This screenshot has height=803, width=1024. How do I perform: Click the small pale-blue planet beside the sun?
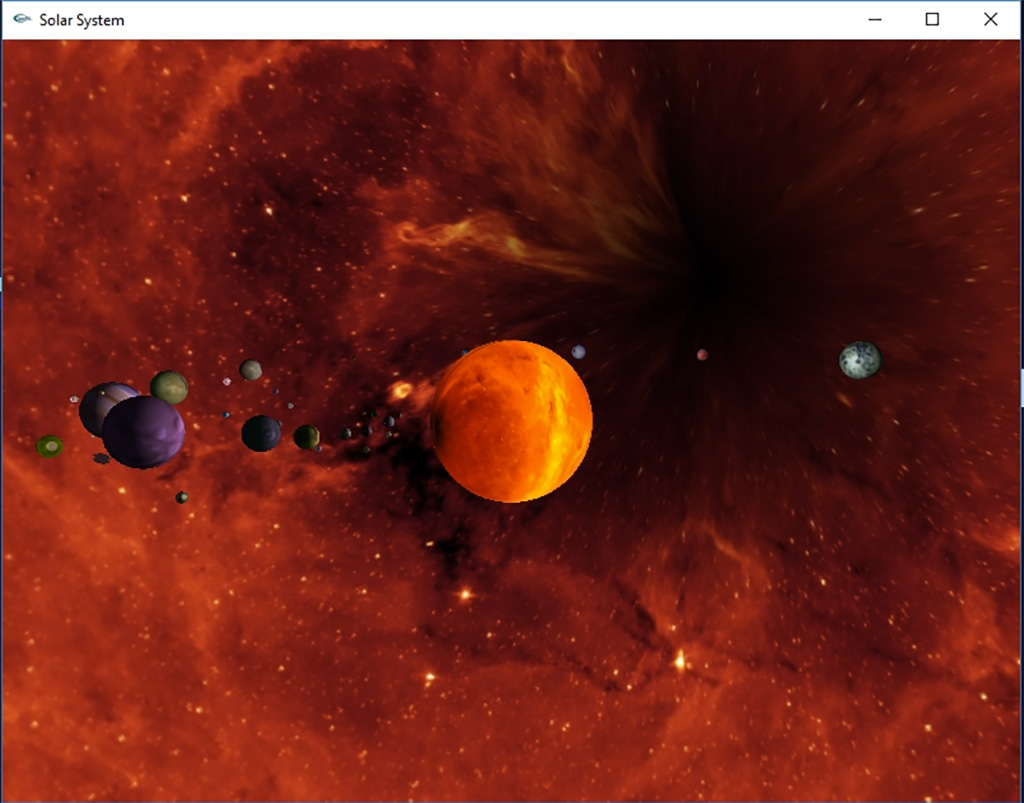click(578, 352)
